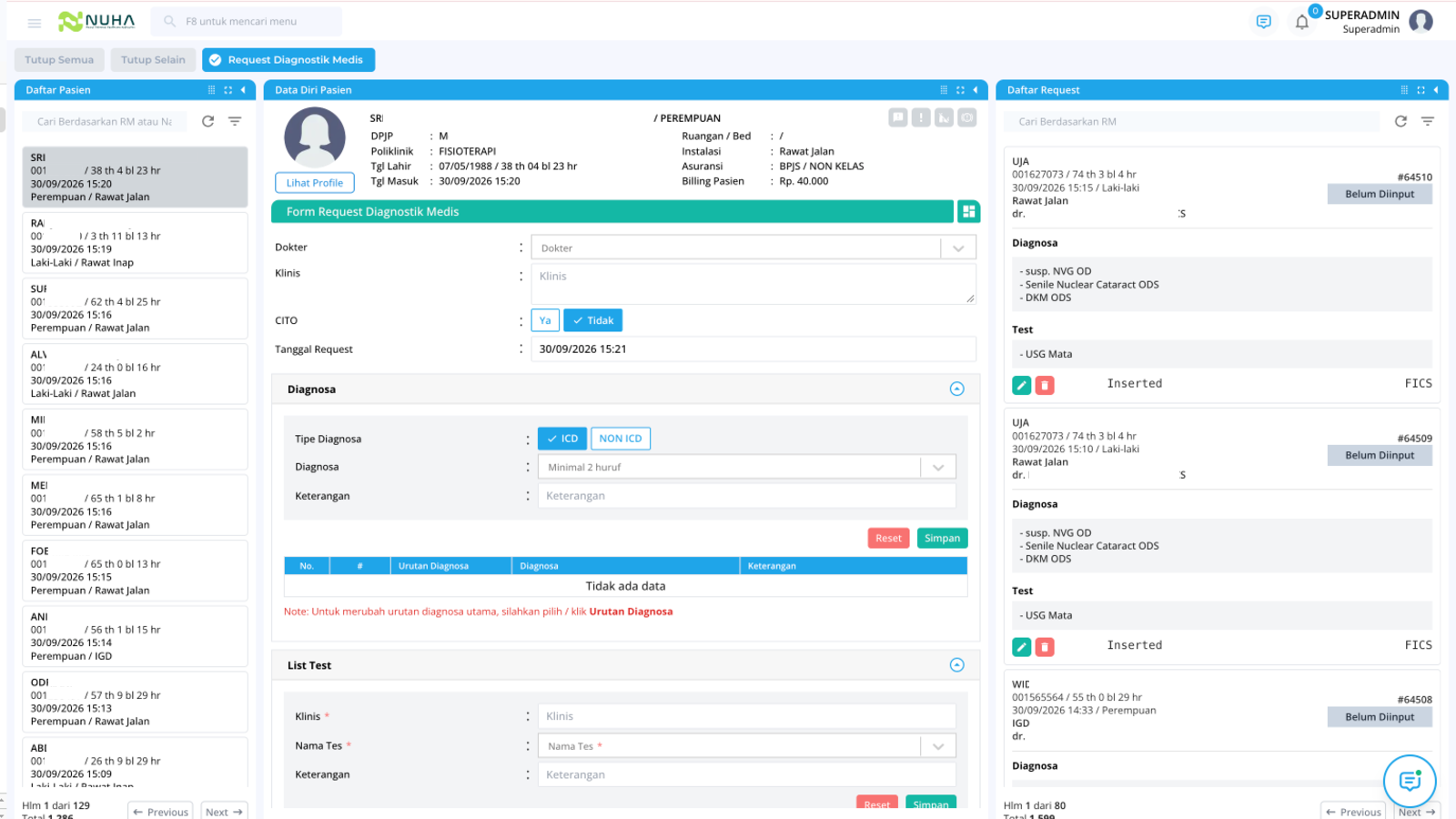Screen dimensions: 1456x819
Task: Delete request #64510 with trash icon
Action: click(1045, 385)
